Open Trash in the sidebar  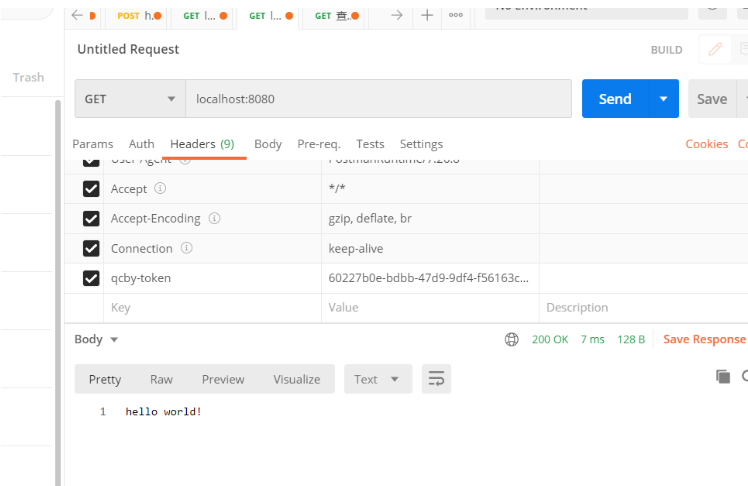pyautogui.click(x=28, y=77)
